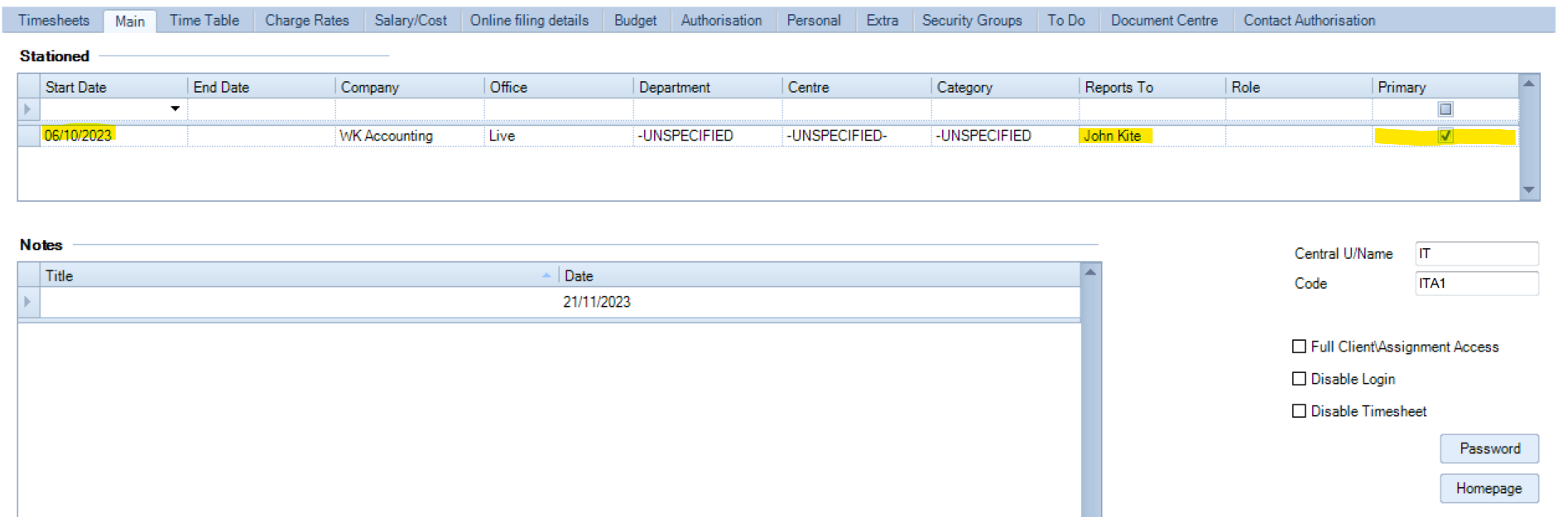Image resolution: width=1568 pixels, height=517 pixels.
Task: Switch to Contact Authorisation tab
Action: pyautogui.click(x=1310, y=21)
